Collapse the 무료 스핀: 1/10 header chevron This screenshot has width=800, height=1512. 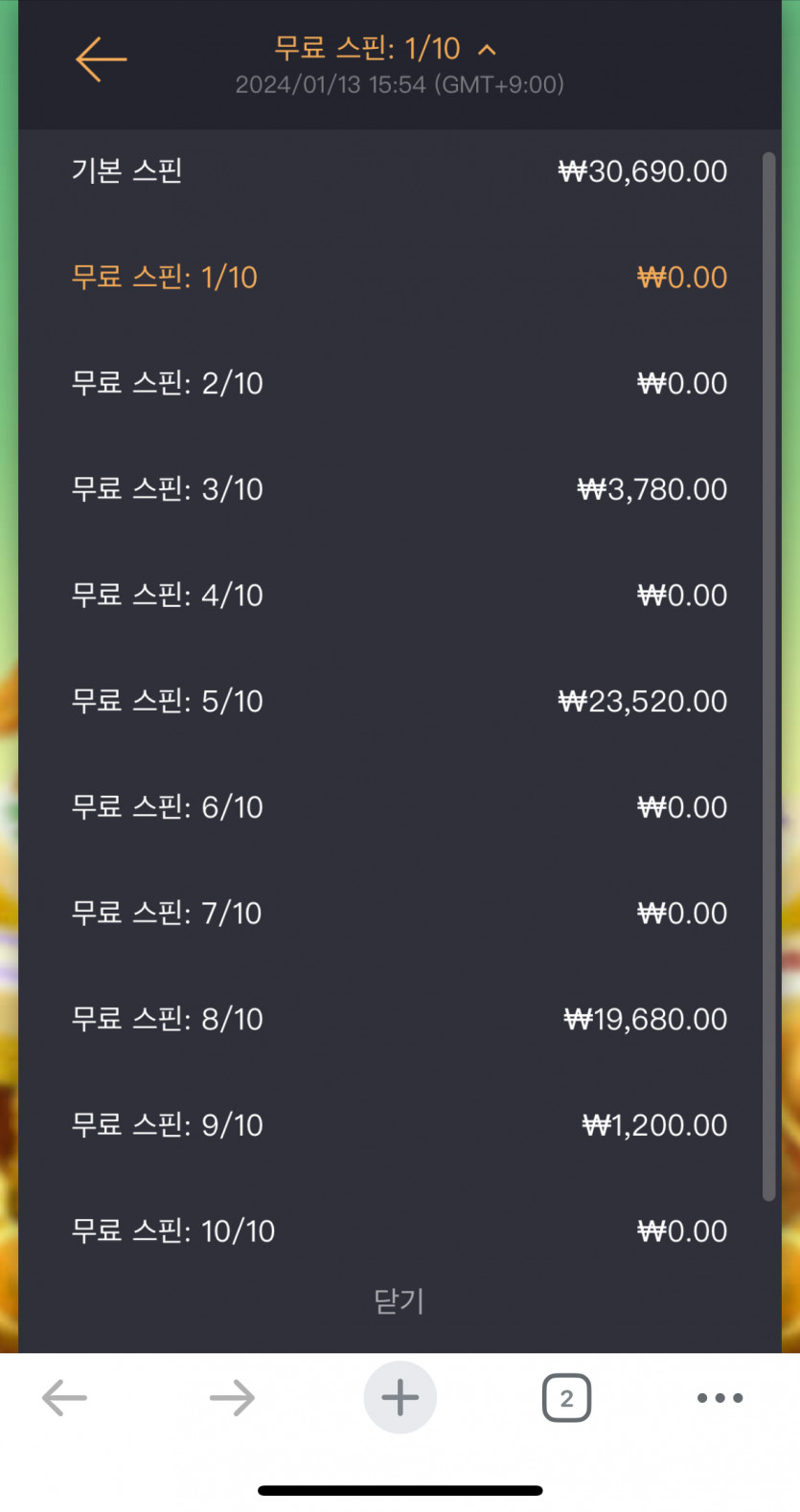pyautogui.click(x=488, y=49)
